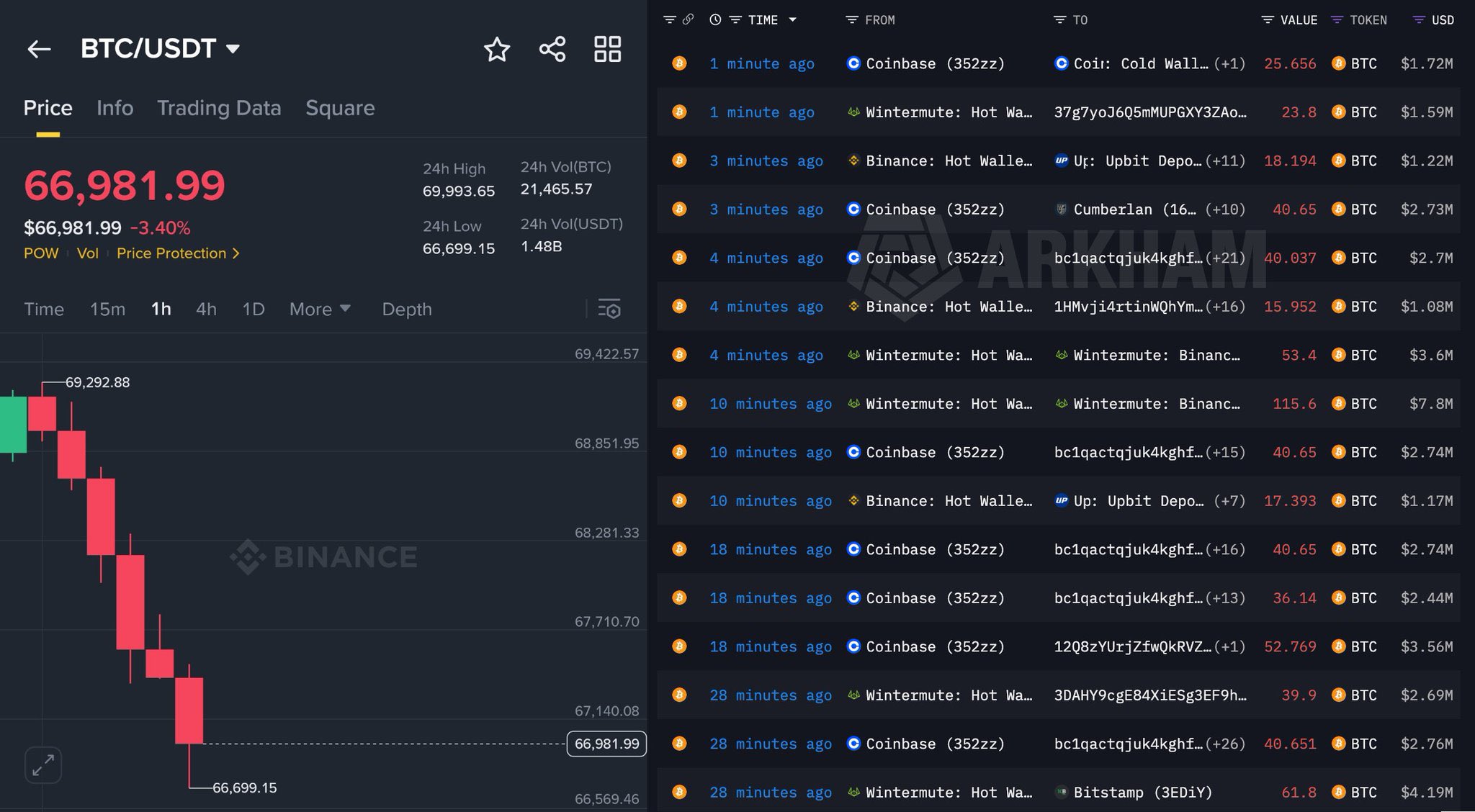Image resolution: width=1475 pixels, height=812 pixels.
Task: Click the fullscreen expand icon below the chart
Action: (x=43, y=765)
